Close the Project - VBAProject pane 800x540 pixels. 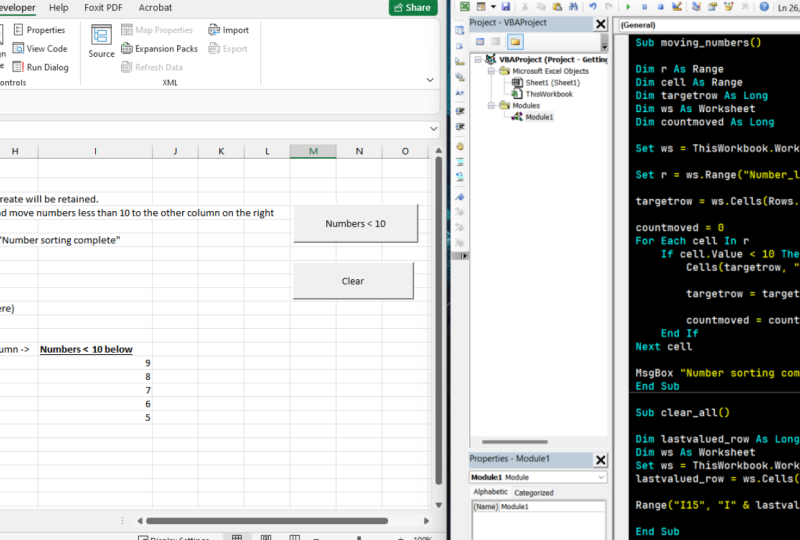(x=601, y=23)
